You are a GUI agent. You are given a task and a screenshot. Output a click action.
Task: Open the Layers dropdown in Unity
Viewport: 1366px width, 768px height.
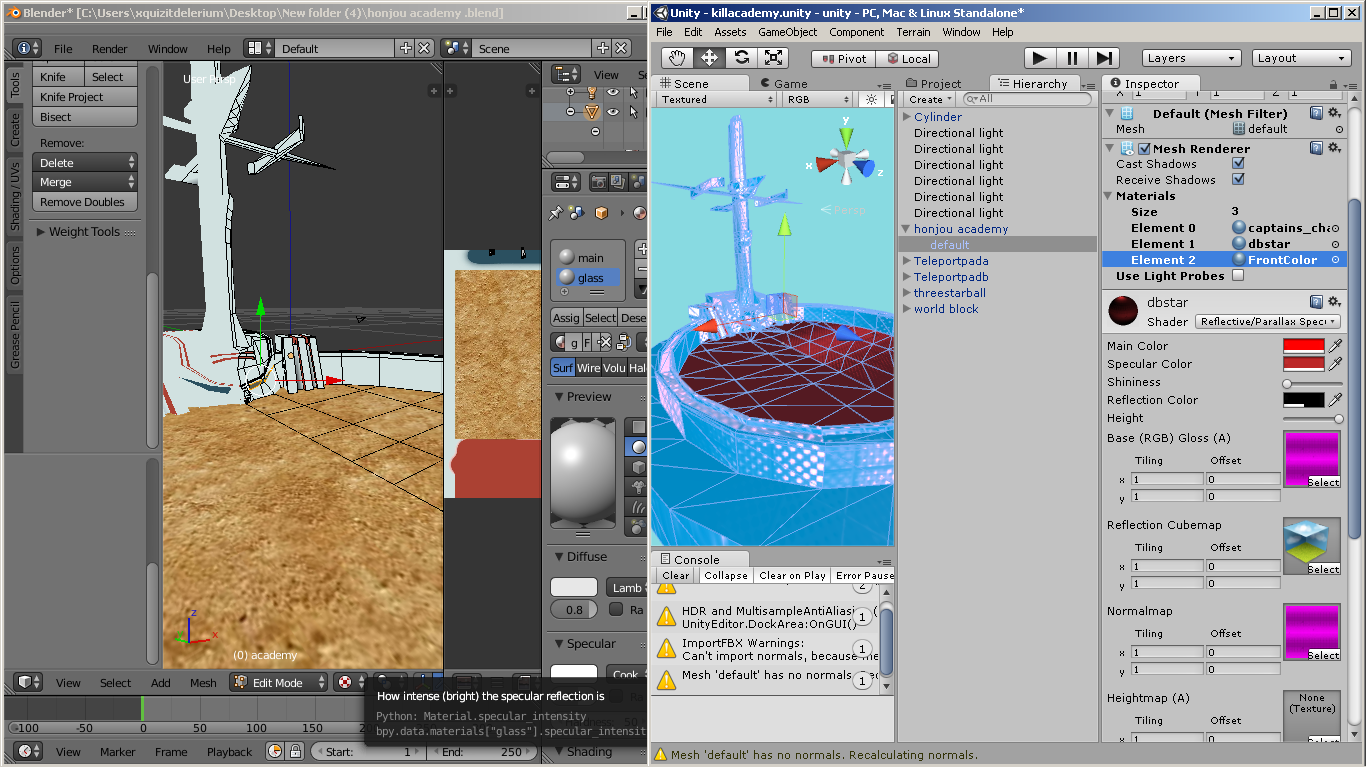pyautogui.click(x=1191, y=58)
